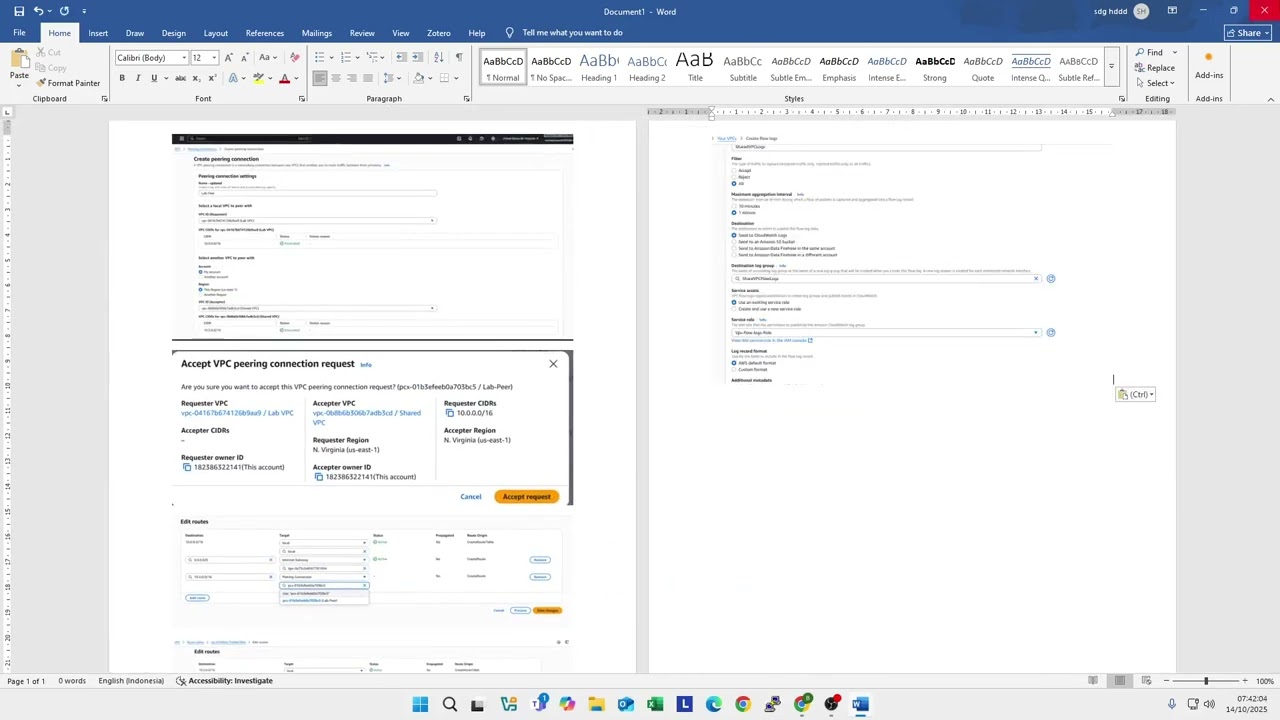Open Windows Start menu

420,705
